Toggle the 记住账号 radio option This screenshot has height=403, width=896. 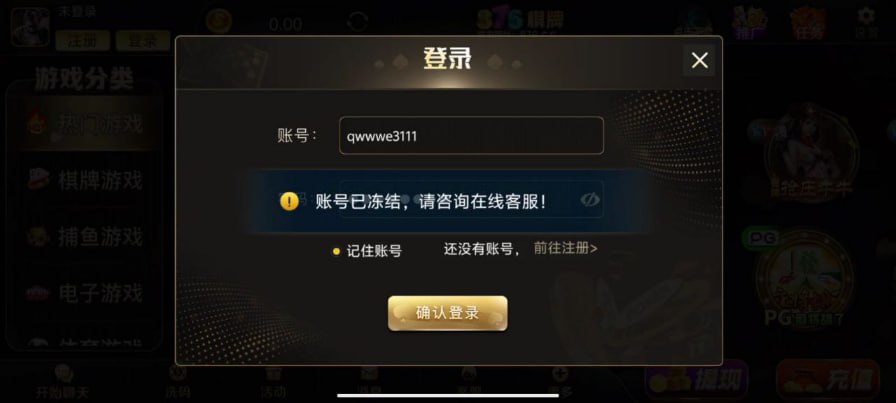coord(337,251)
